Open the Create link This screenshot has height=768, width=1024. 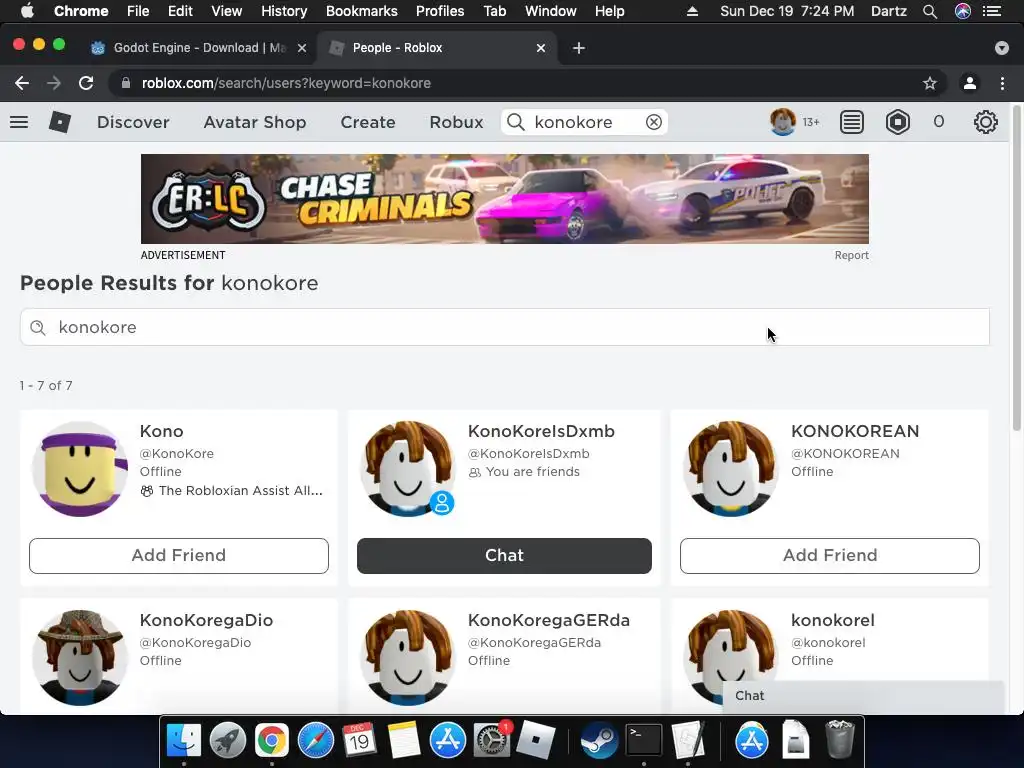[x=368, y=122]
